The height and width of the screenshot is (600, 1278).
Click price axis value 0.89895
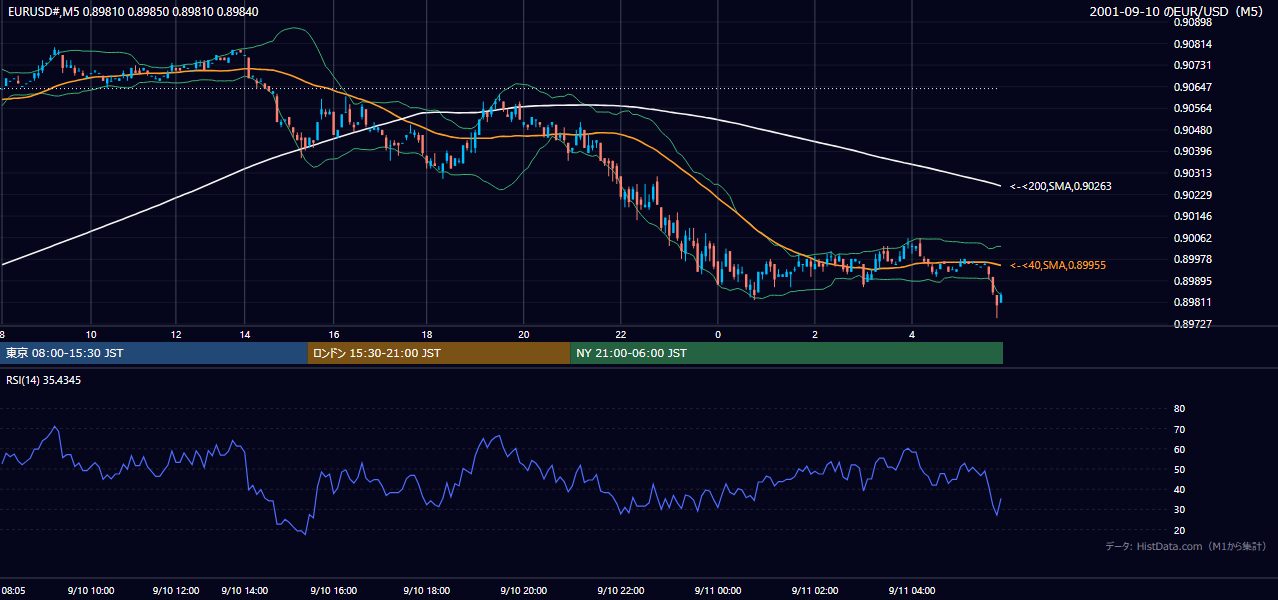[1194, 281]
